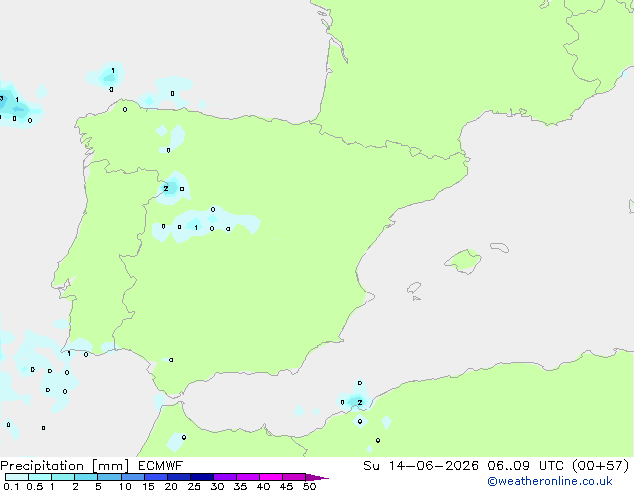Open the weatheronline.co.uk copyright link
The height and width of the screenshot is (490, 634).
tap(549, 481)
